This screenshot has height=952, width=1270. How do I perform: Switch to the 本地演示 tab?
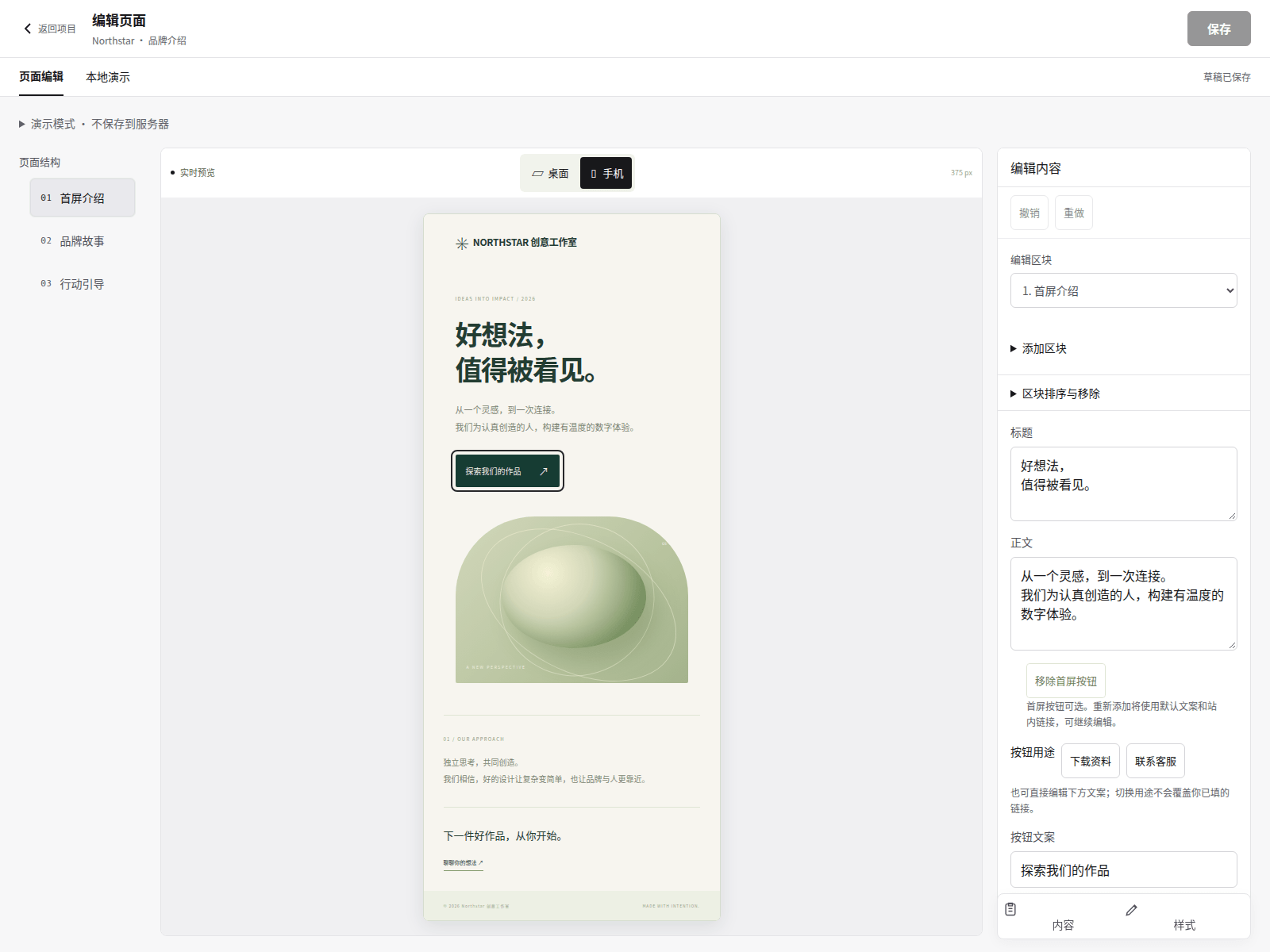108,77
